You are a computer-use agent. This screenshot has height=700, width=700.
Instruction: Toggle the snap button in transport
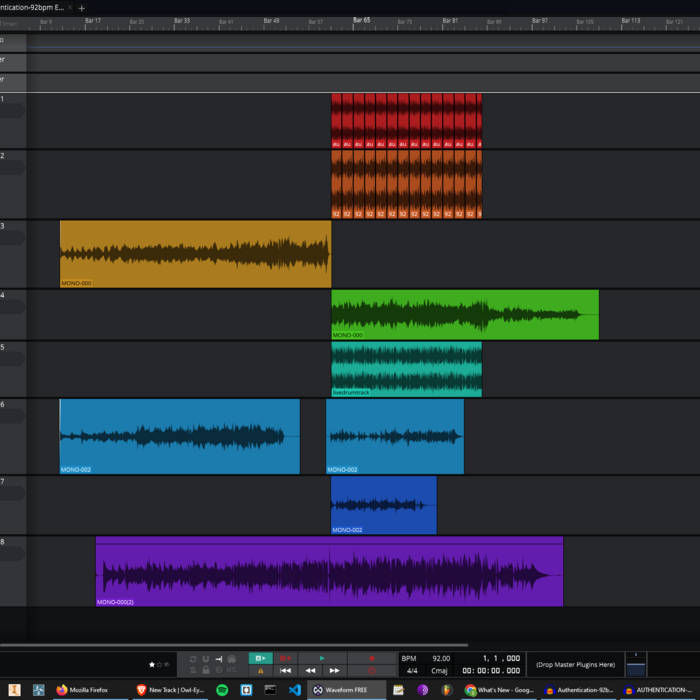point(205,659)
